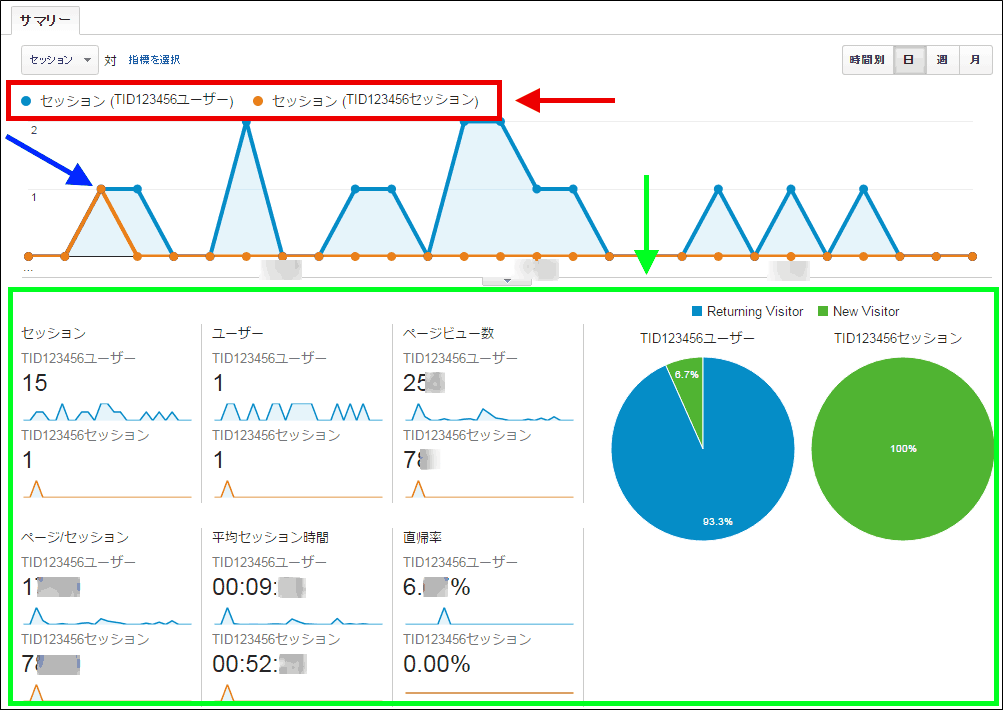Select the 週 time granularity button
Image resolution: width=1003 pixels, height=710 pixels.
(942, 60)
